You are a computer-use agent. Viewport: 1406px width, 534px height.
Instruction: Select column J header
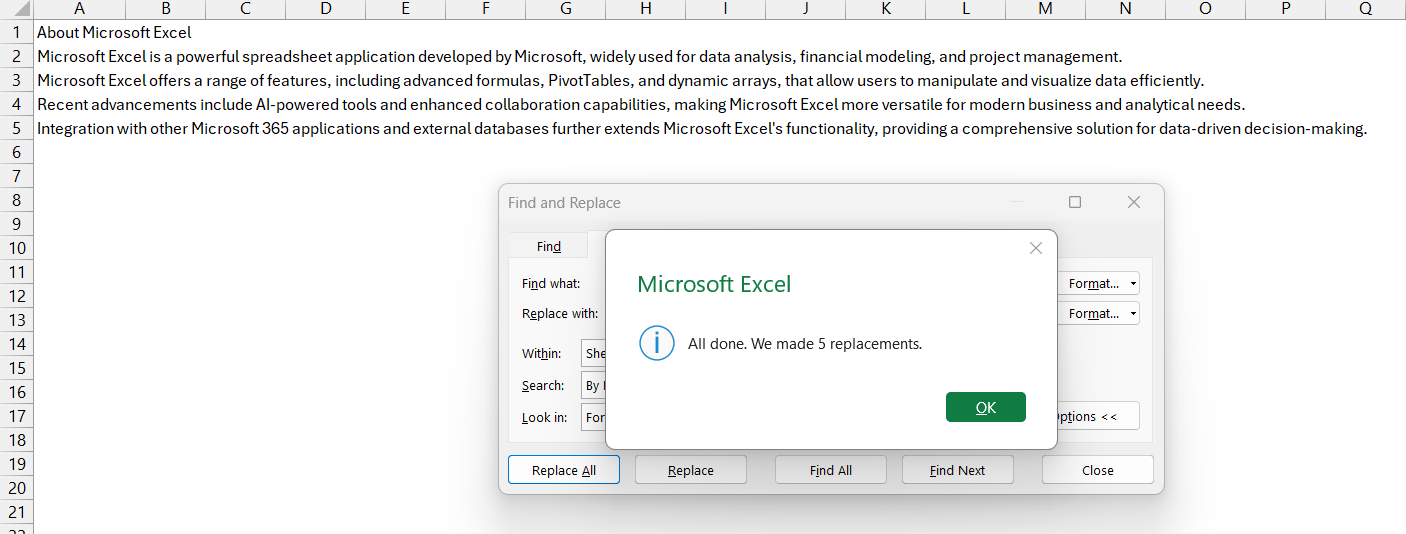[806, 9]
